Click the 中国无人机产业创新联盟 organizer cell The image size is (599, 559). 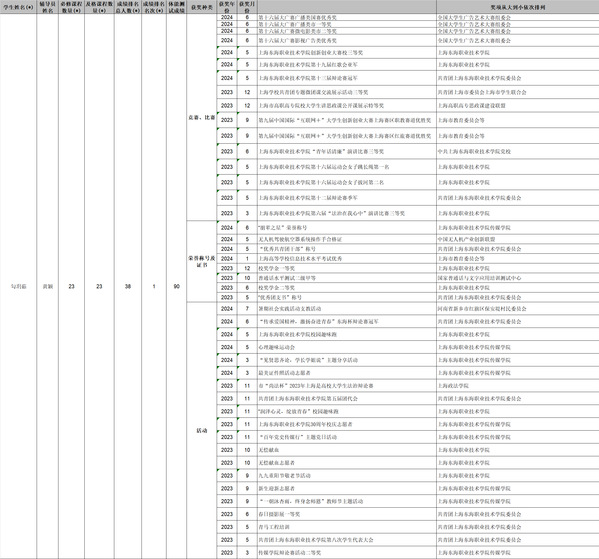[518, 239]
